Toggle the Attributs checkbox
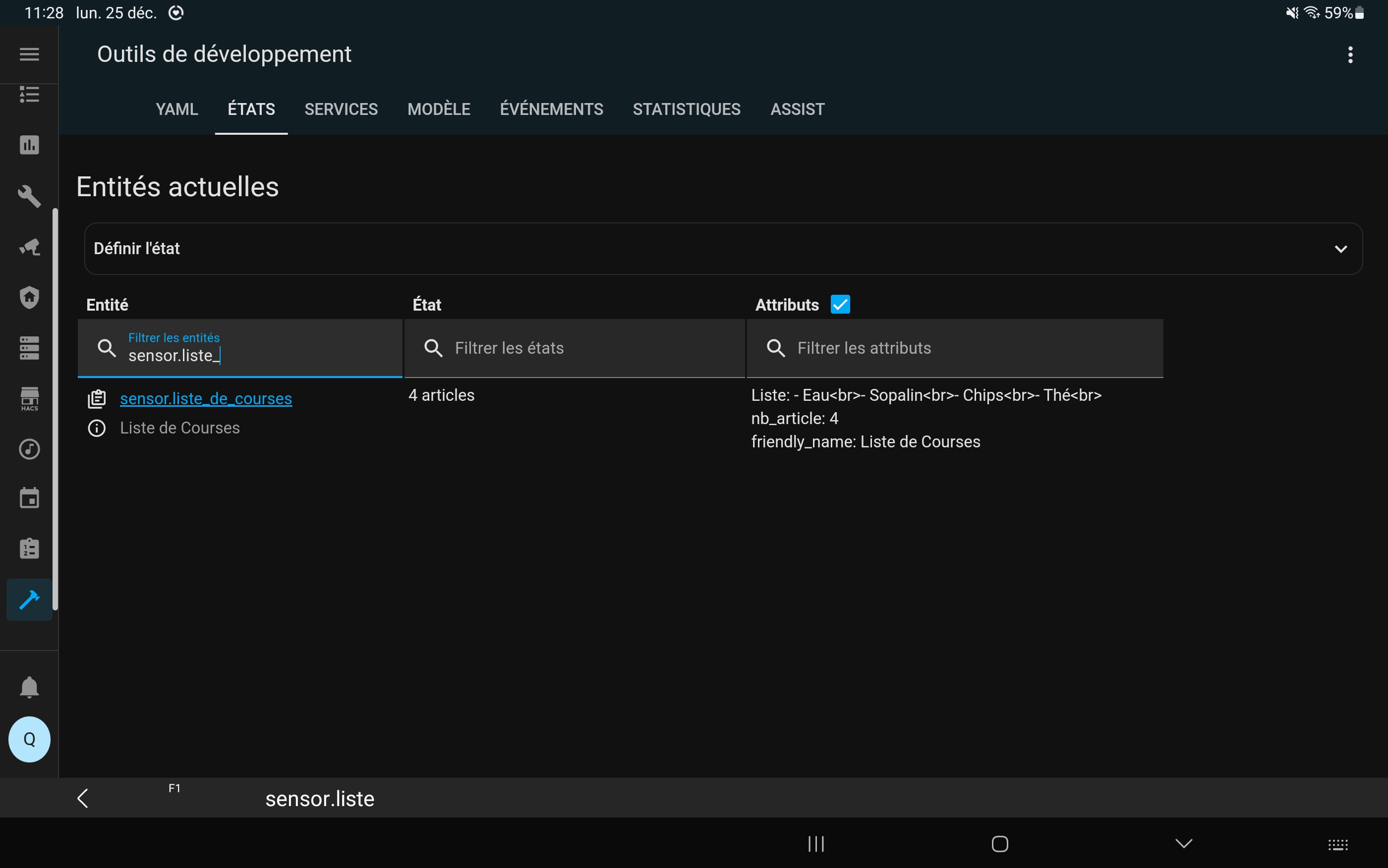Viewport: 1388px width, 868px height. tap(840, 304)
